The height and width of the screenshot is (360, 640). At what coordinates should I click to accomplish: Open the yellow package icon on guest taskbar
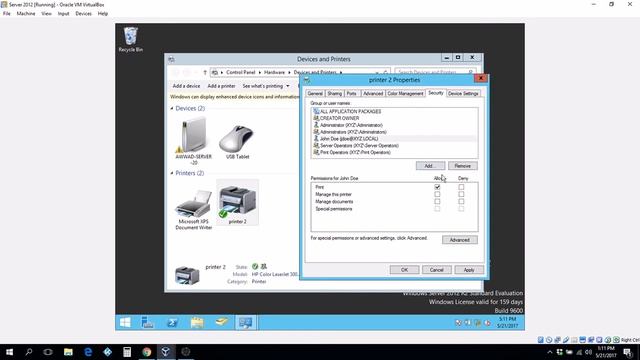[222, 322]
